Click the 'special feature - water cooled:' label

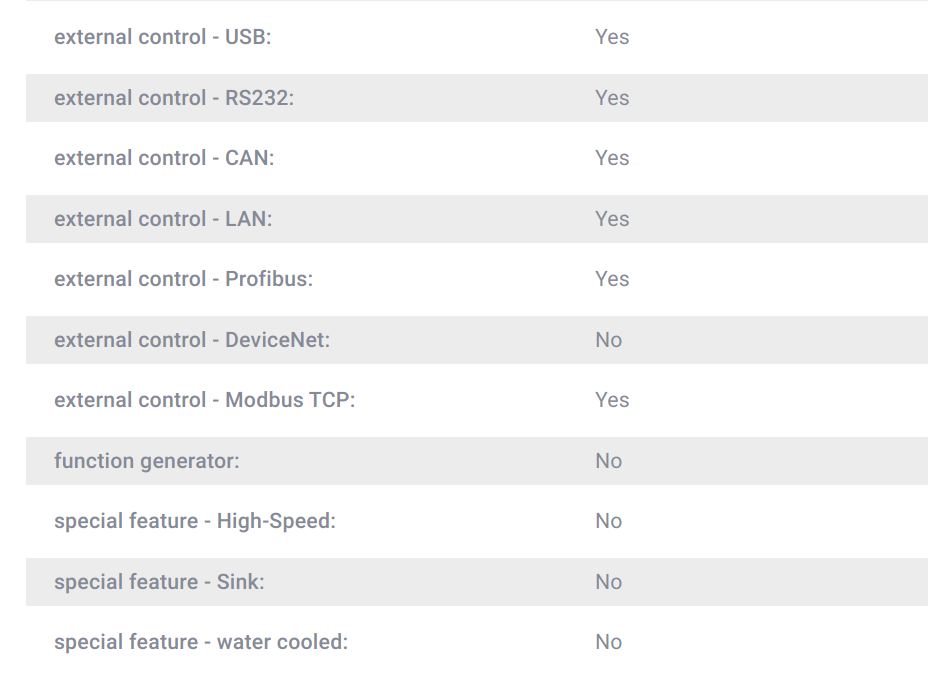pyautogui.click(x=201, y=642)
